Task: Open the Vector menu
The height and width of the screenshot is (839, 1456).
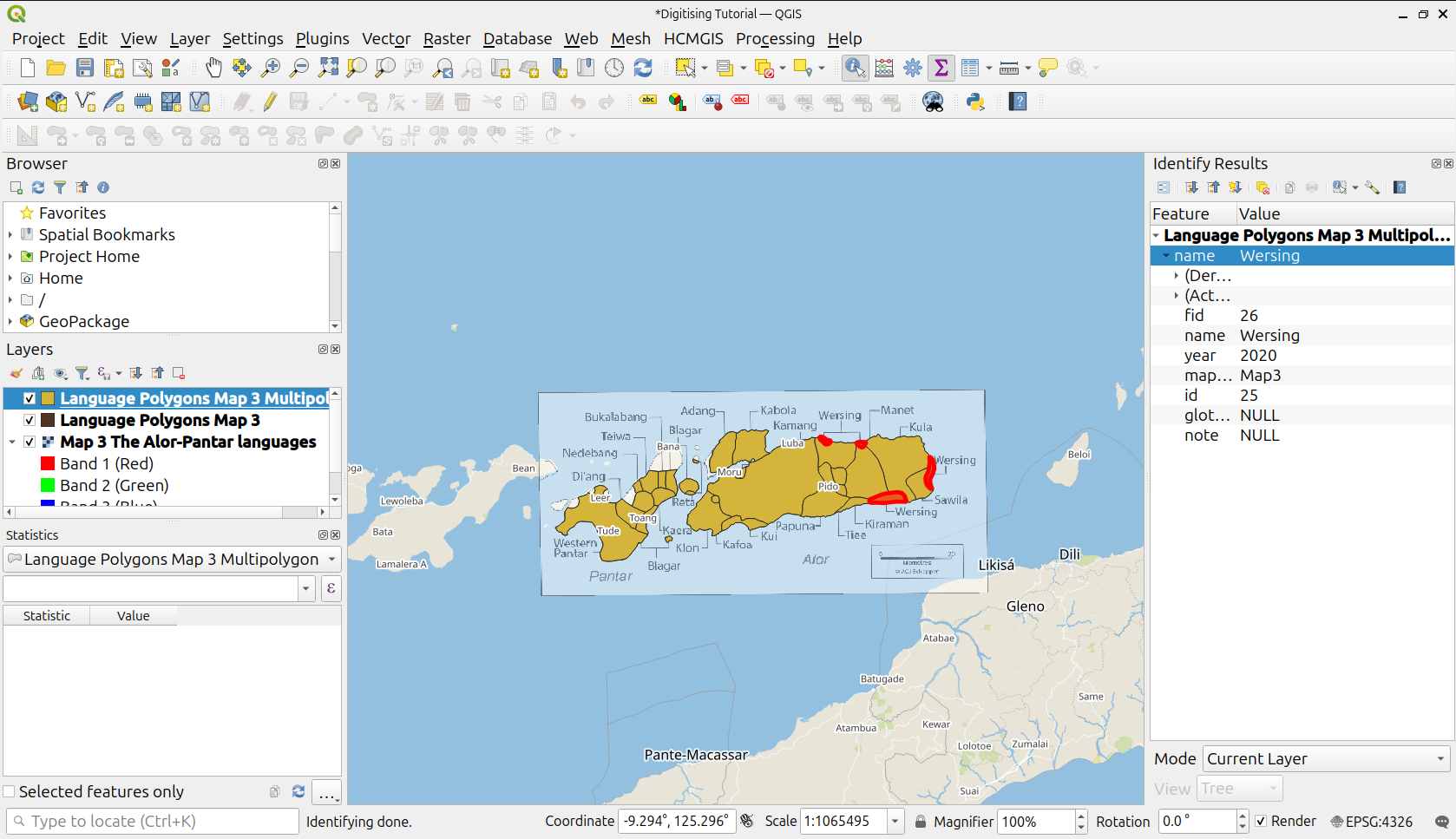Action: point(386,38)
